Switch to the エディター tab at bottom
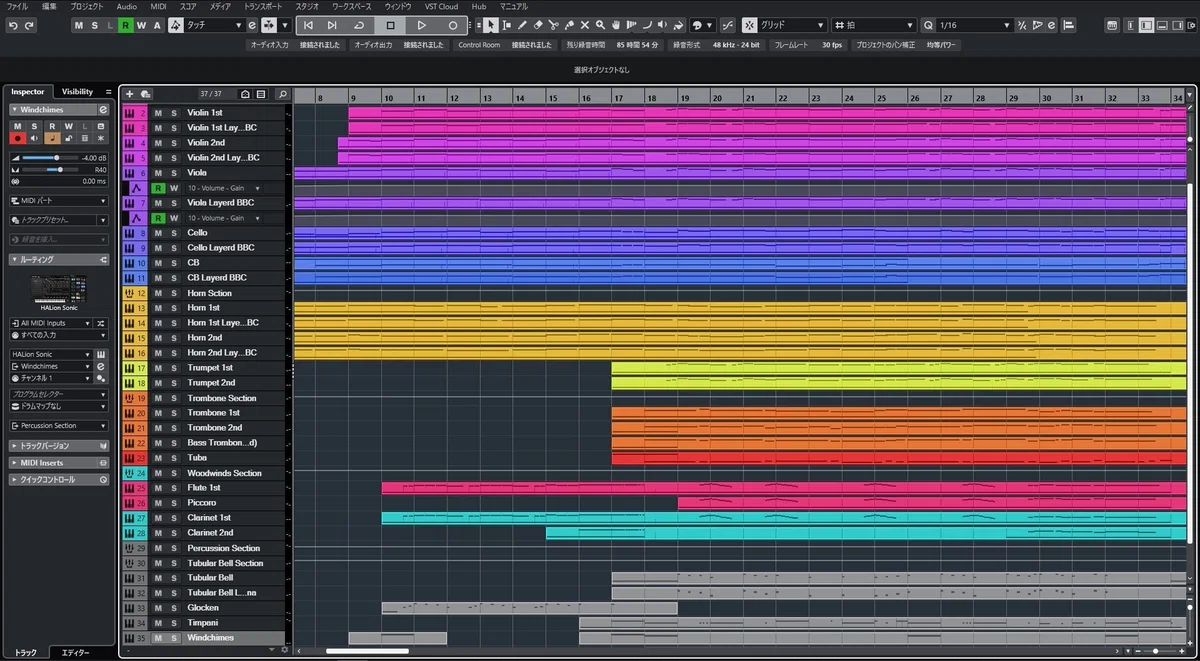This screenshot has width=1200, height=661. click(75, 653)
